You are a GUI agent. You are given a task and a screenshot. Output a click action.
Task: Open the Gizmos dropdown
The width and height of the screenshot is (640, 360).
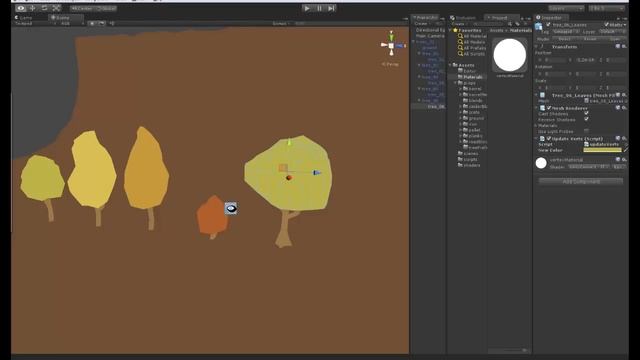(281, 24)
